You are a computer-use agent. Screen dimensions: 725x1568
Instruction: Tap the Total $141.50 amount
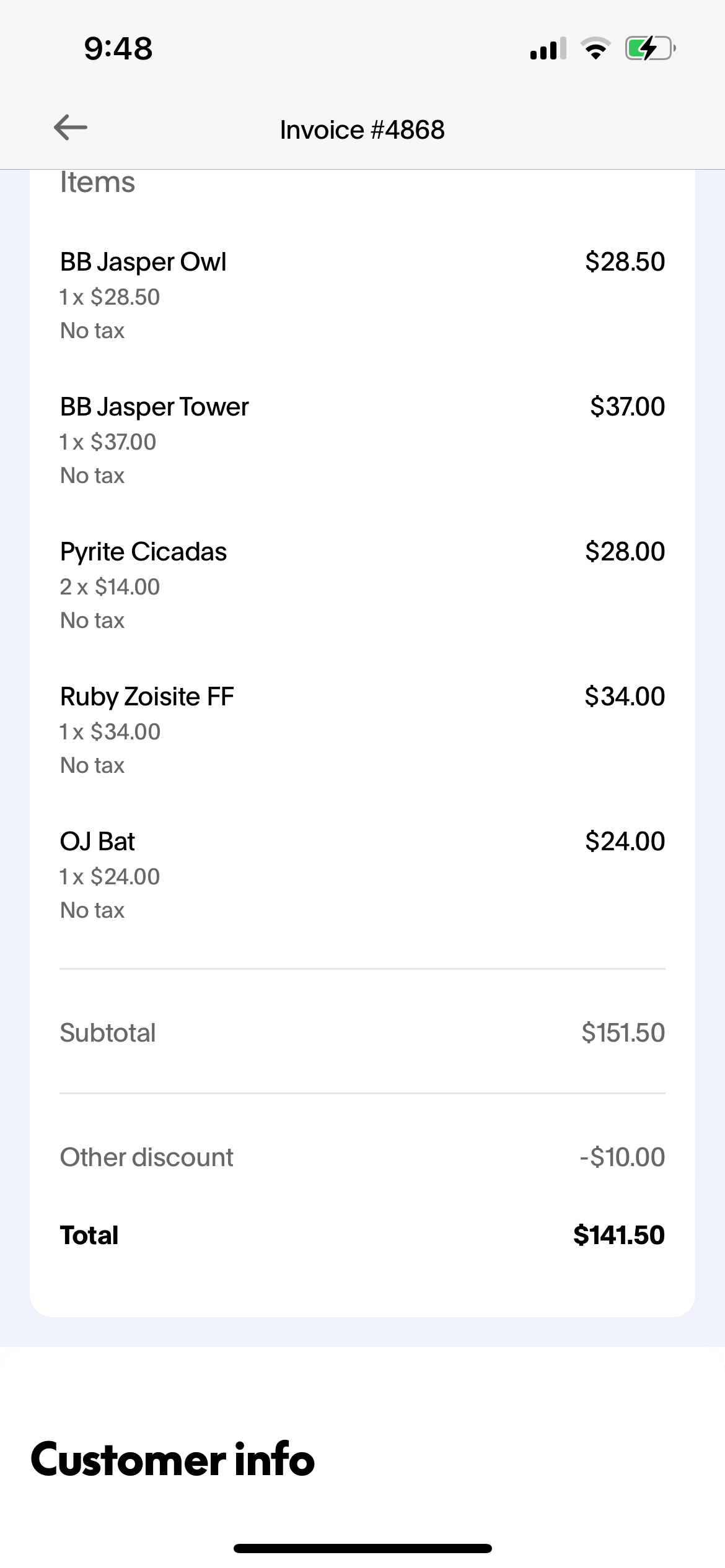[x=619, y=1235]
